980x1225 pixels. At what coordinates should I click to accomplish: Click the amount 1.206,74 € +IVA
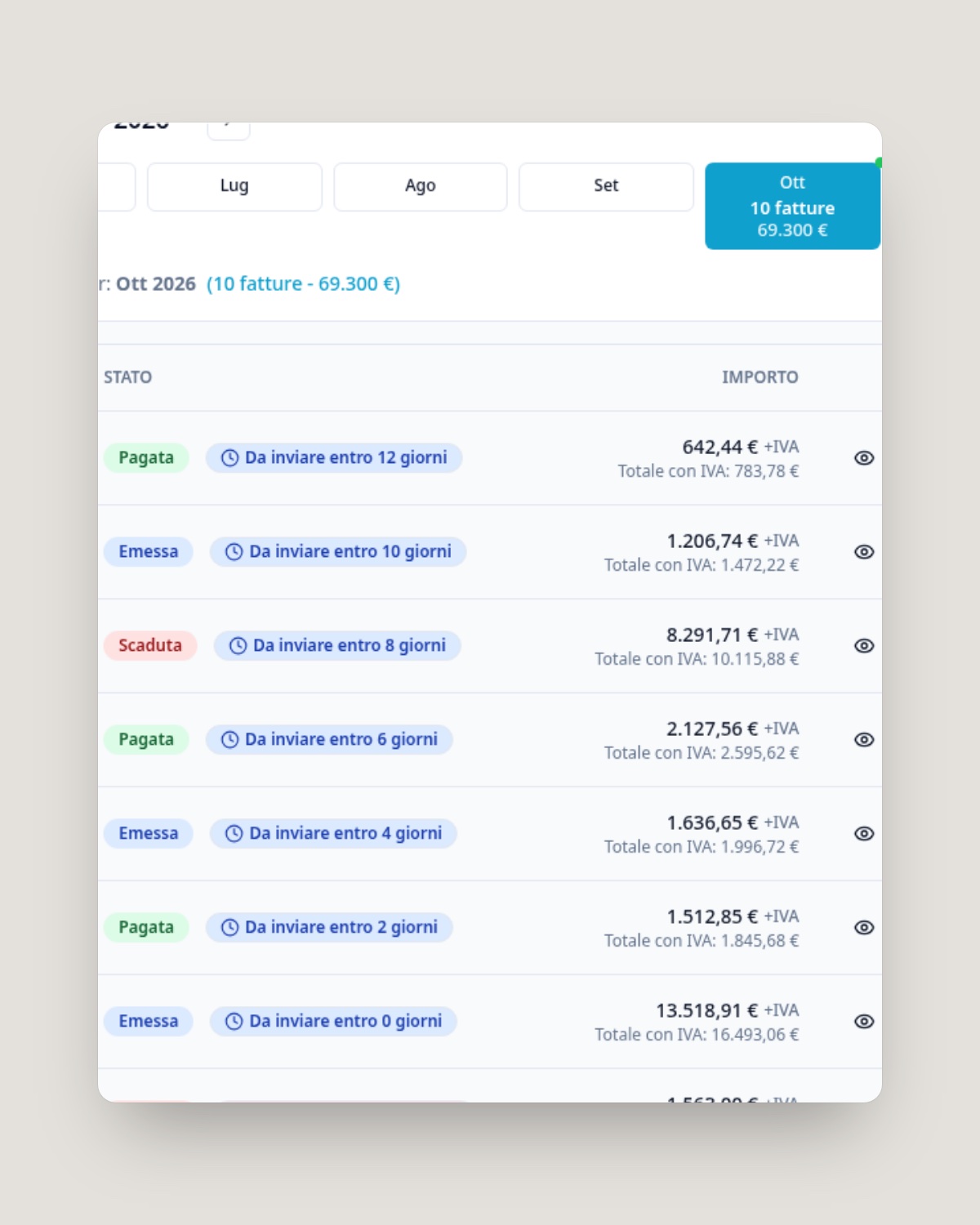point(733,541)
